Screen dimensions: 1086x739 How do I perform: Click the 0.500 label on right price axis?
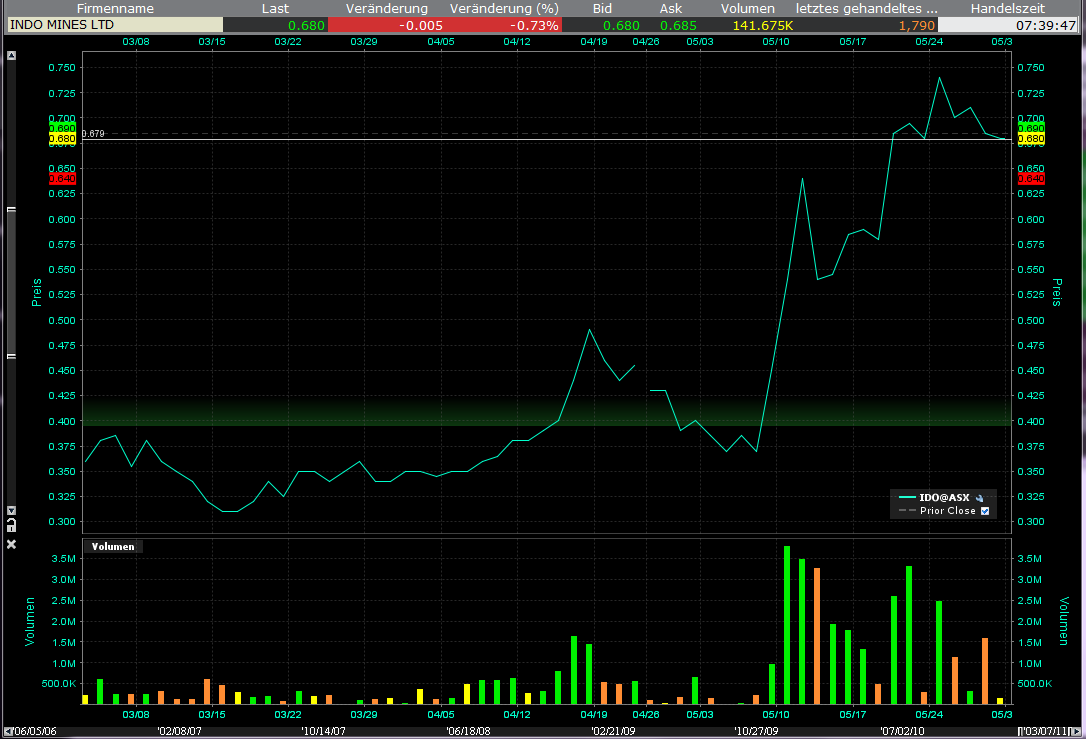click(1031, 321)
